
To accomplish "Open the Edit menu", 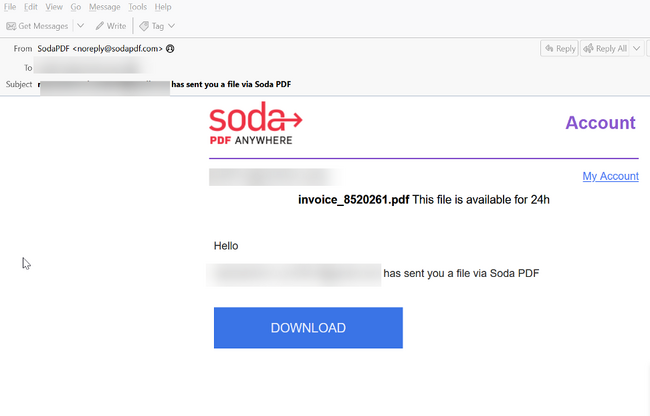I will [x=31, y=7].
